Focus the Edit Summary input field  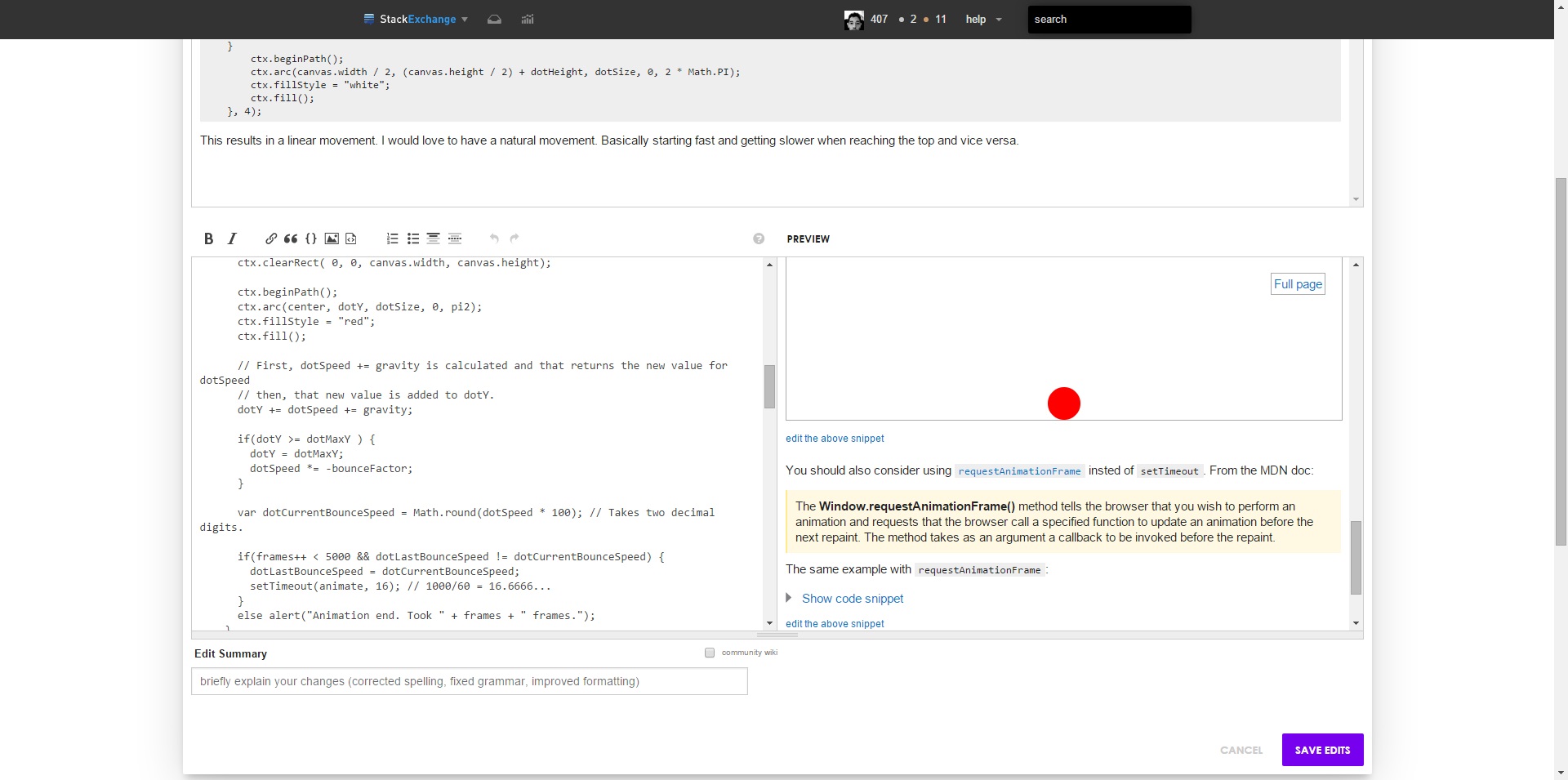click(470, 681)
